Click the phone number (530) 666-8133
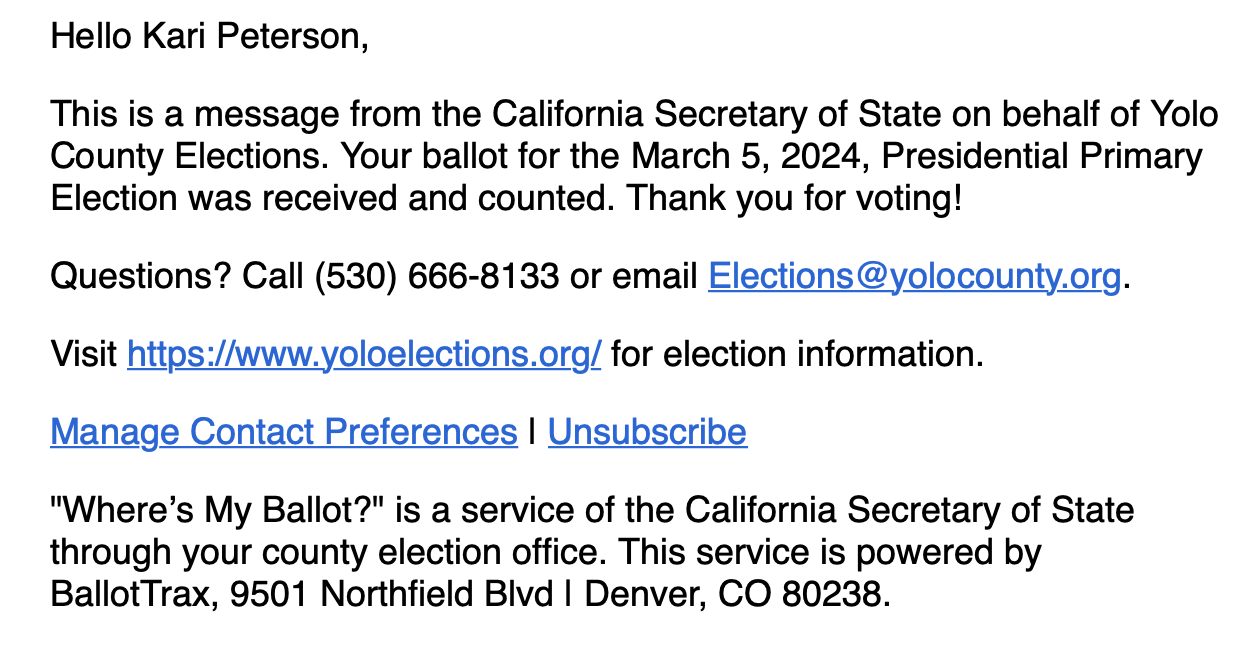 [x=436, y=276]
